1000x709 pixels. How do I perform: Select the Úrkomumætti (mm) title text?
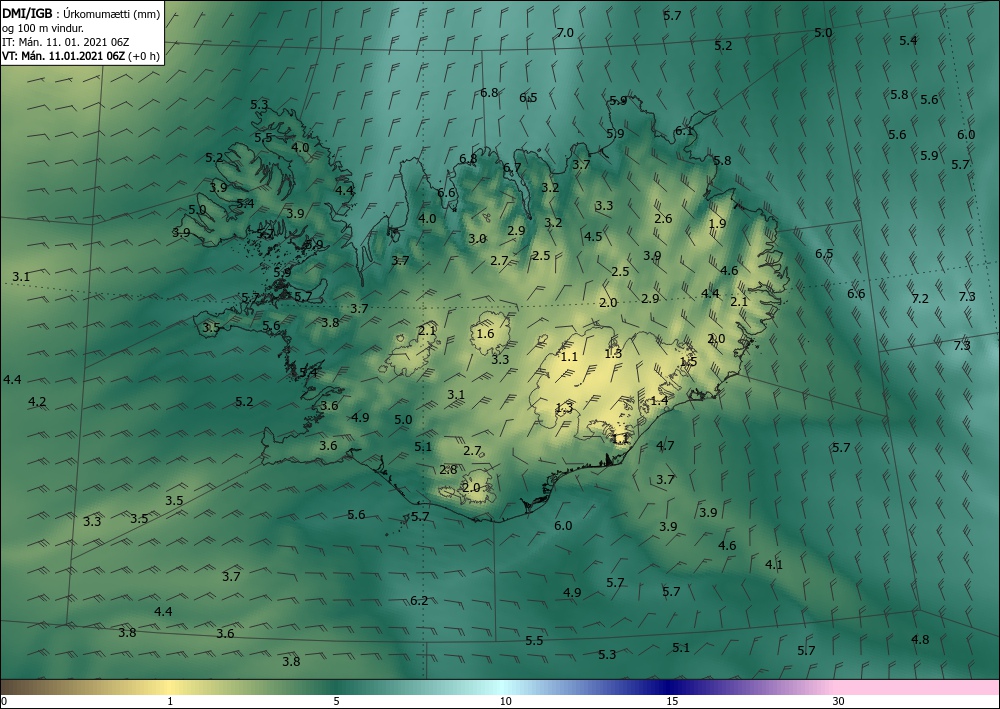point(112,14)
